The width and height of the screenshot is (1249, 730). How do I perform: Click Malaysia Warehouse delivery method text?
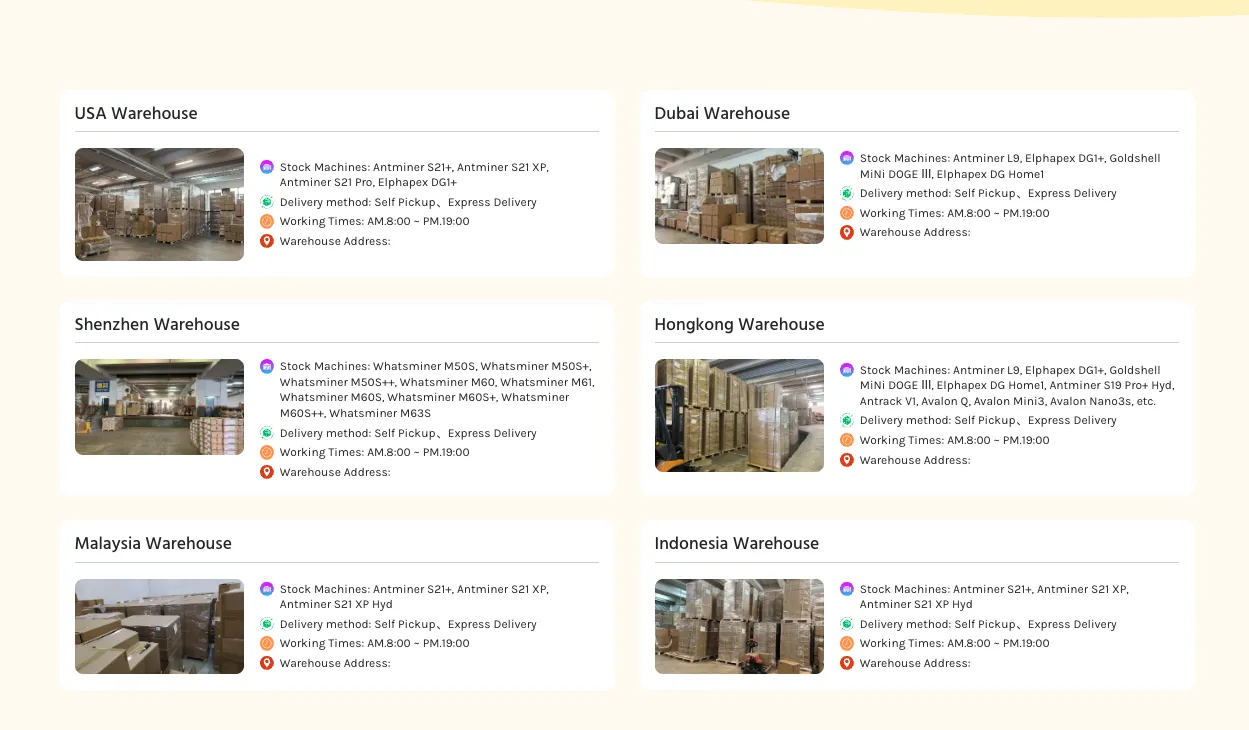[408, 624]
